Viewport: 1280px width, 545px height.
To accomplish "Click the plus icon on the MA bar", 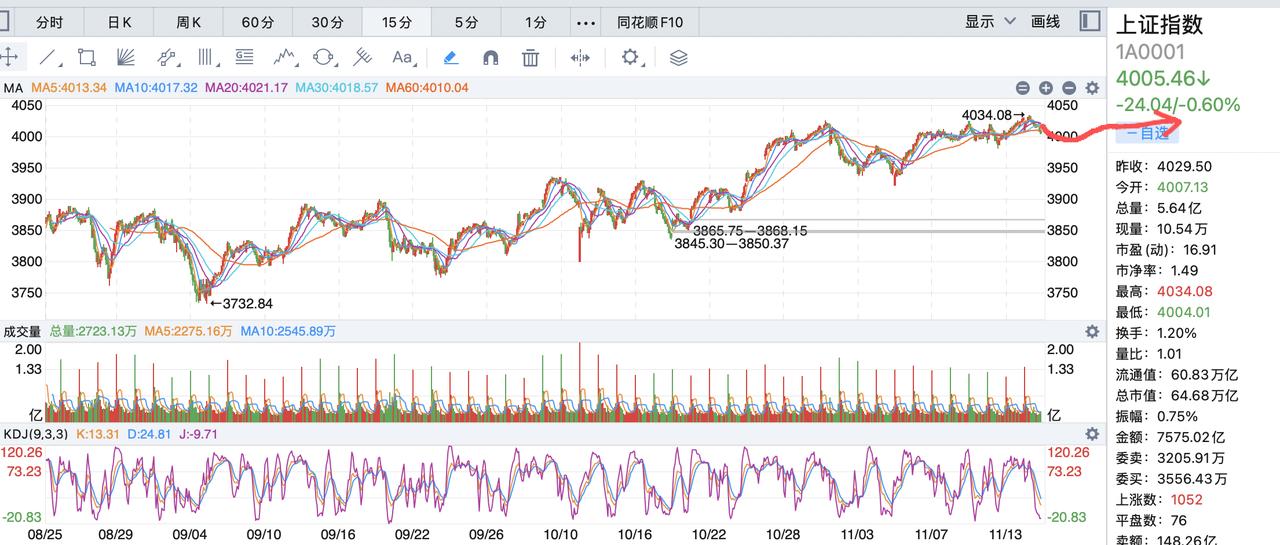I will pyautogui.click(x=1046, y=88).
